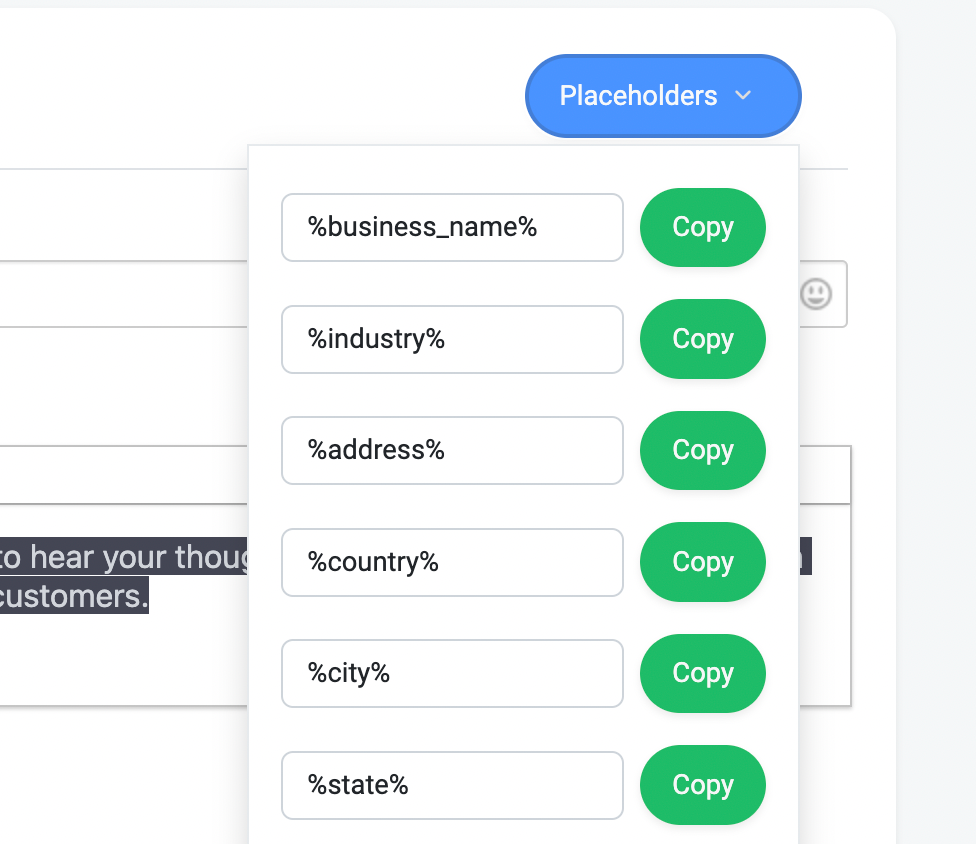The height and width of the screenshot is (844, 976).
Task: Select the %address% text field
Action: pyautogui.click(x=452, y=451)
